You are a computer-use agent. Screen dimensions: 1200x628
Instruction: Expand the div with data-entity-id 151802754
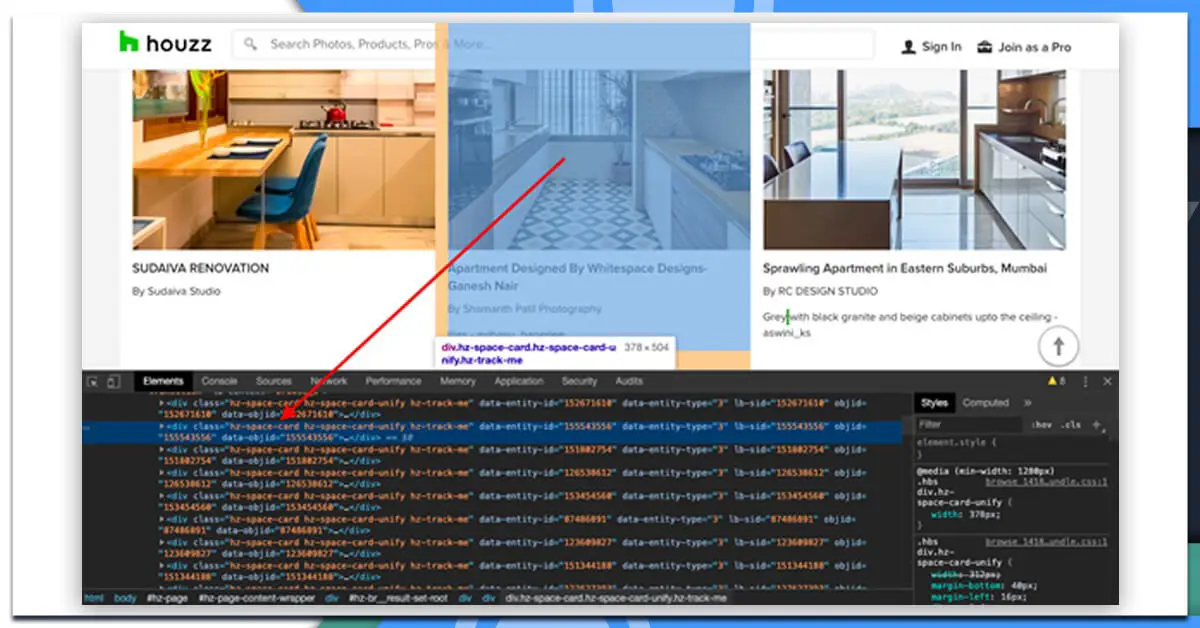tap(162, 449)
